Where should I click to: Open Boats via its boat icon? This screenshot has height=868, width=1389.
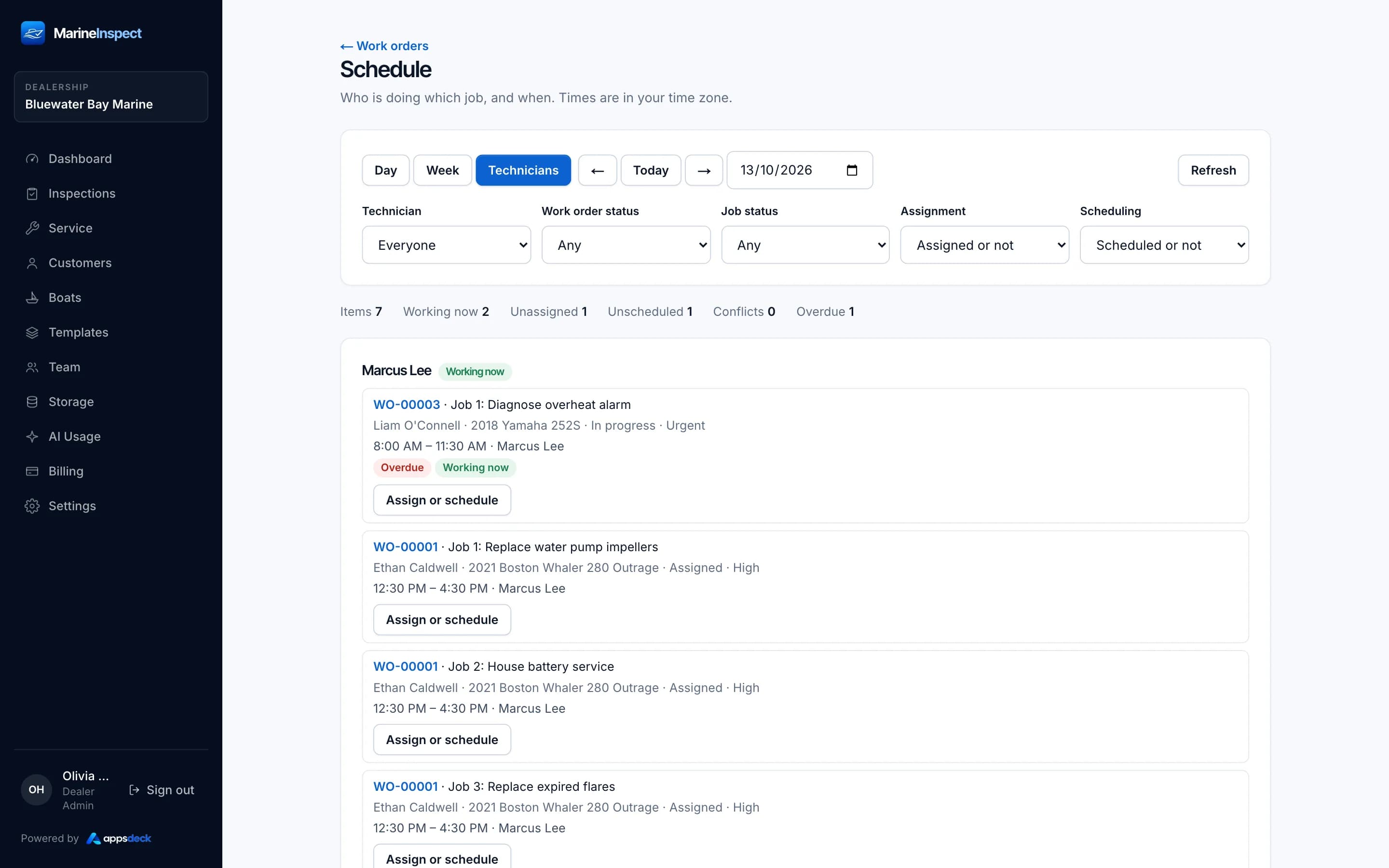point(32,298)
